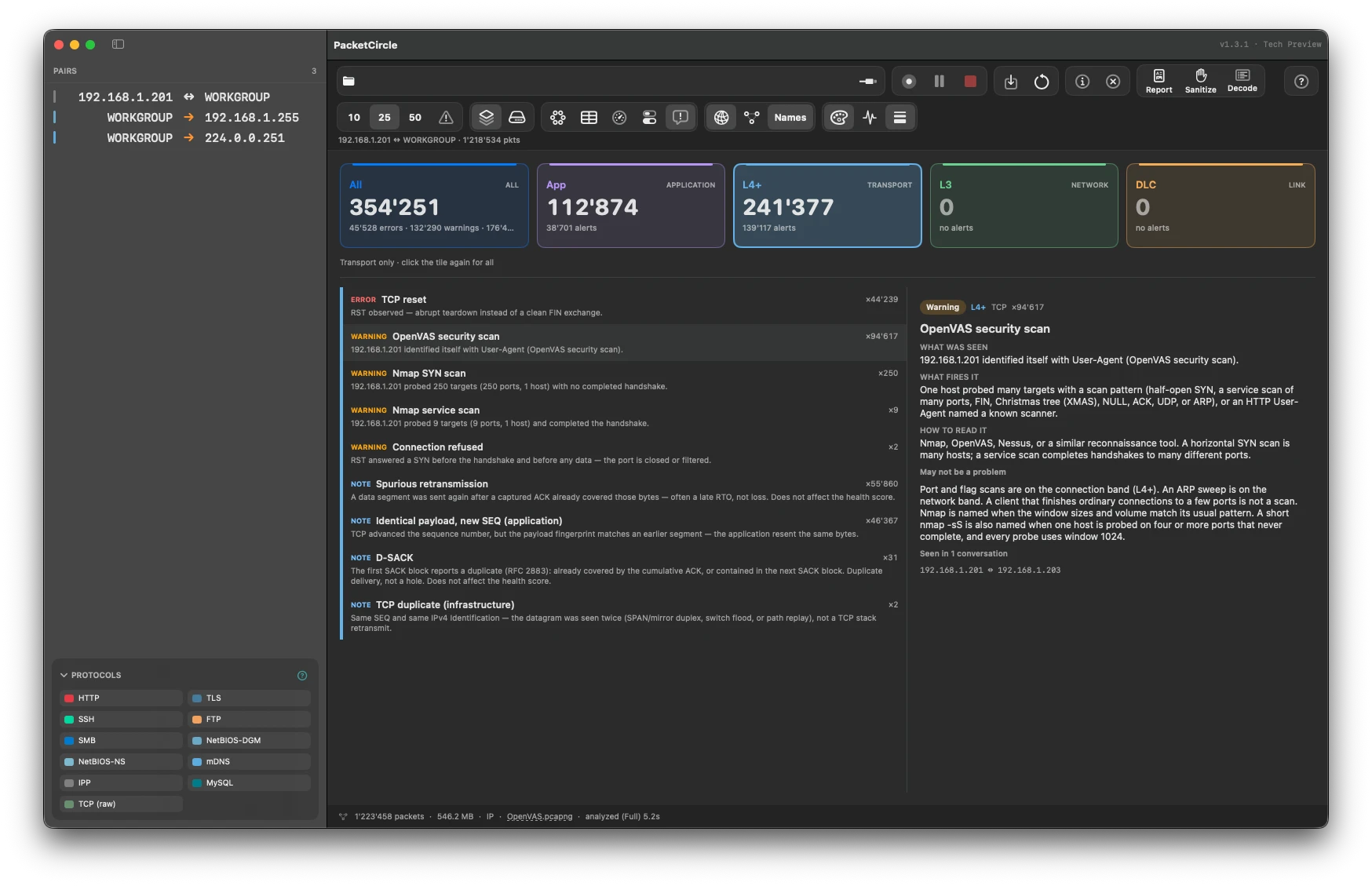
Task: Toggle the stacked layers view icon
Action: point(487,118)
